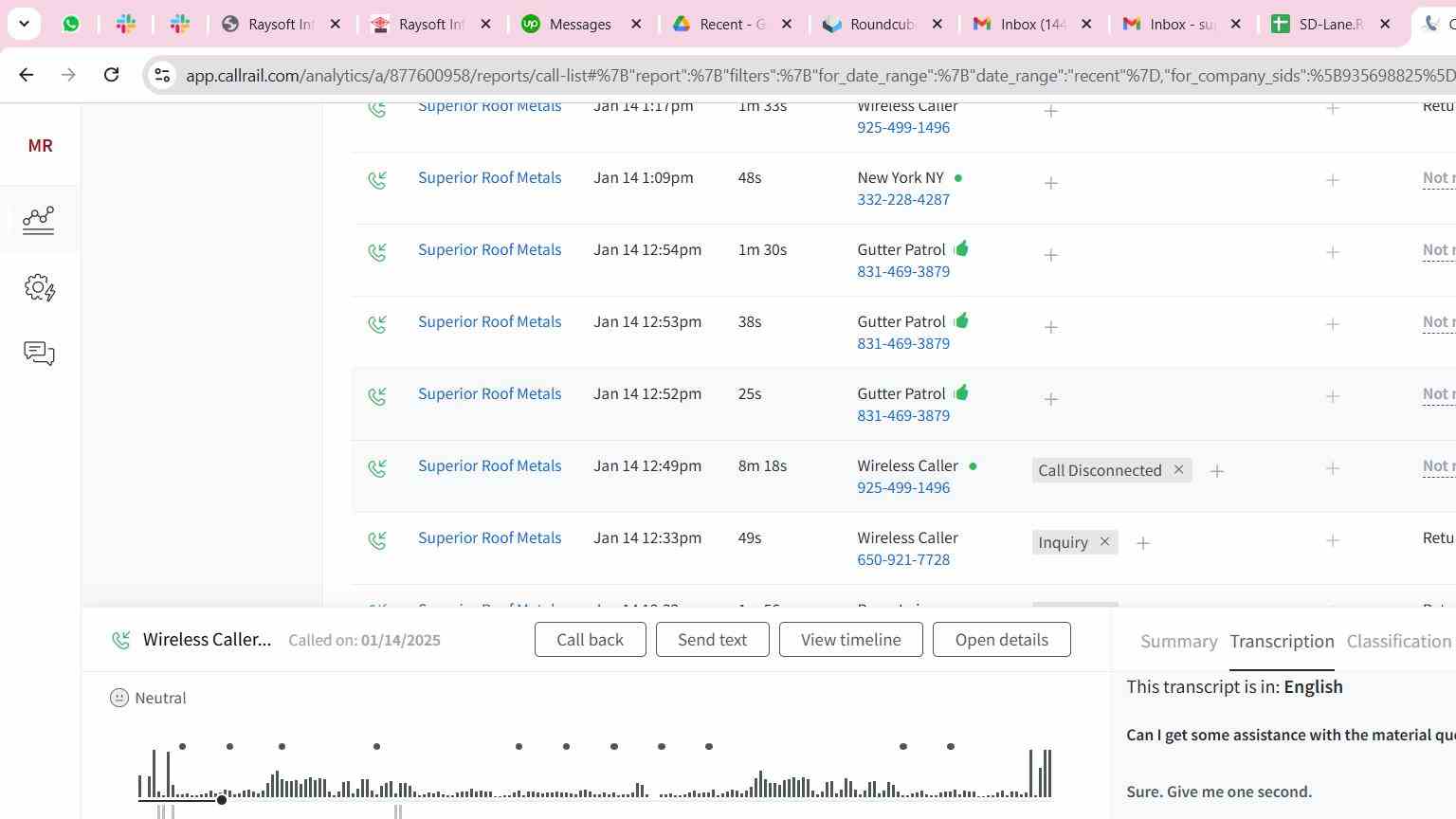Image resolution: width=1456 pixels, height=819 pixels.
Task: Click thumbs-up icon on 12:52pm Gutter Patrol call
Action: 961,392
